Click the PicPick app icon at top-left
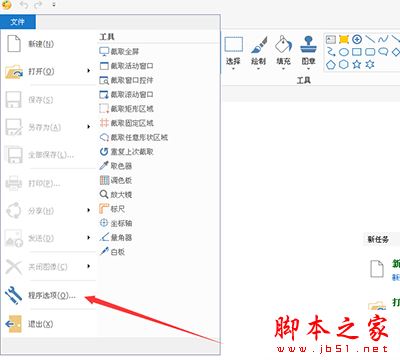 [x=6, y=4]
